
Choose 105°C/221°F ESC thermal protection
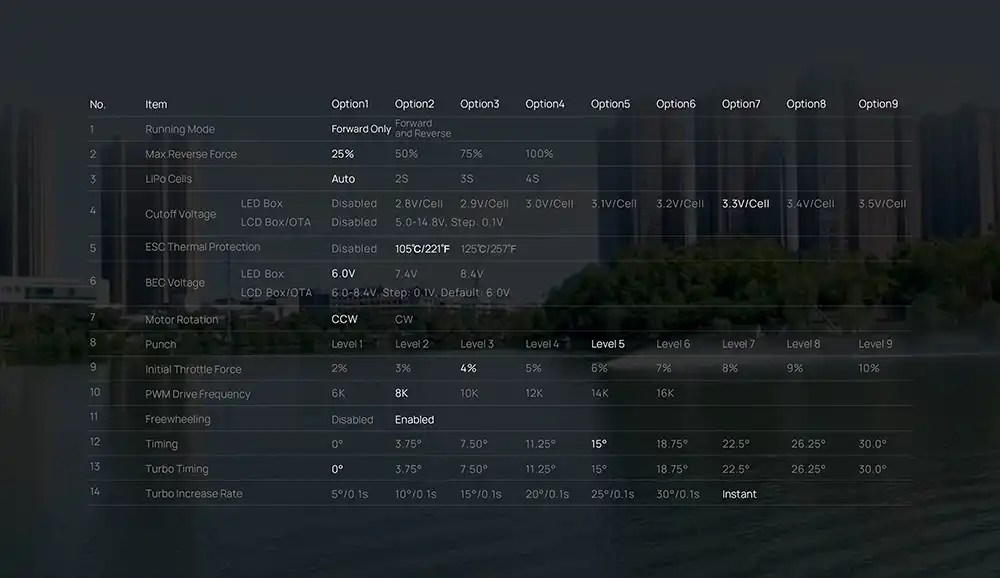(422, 248)
